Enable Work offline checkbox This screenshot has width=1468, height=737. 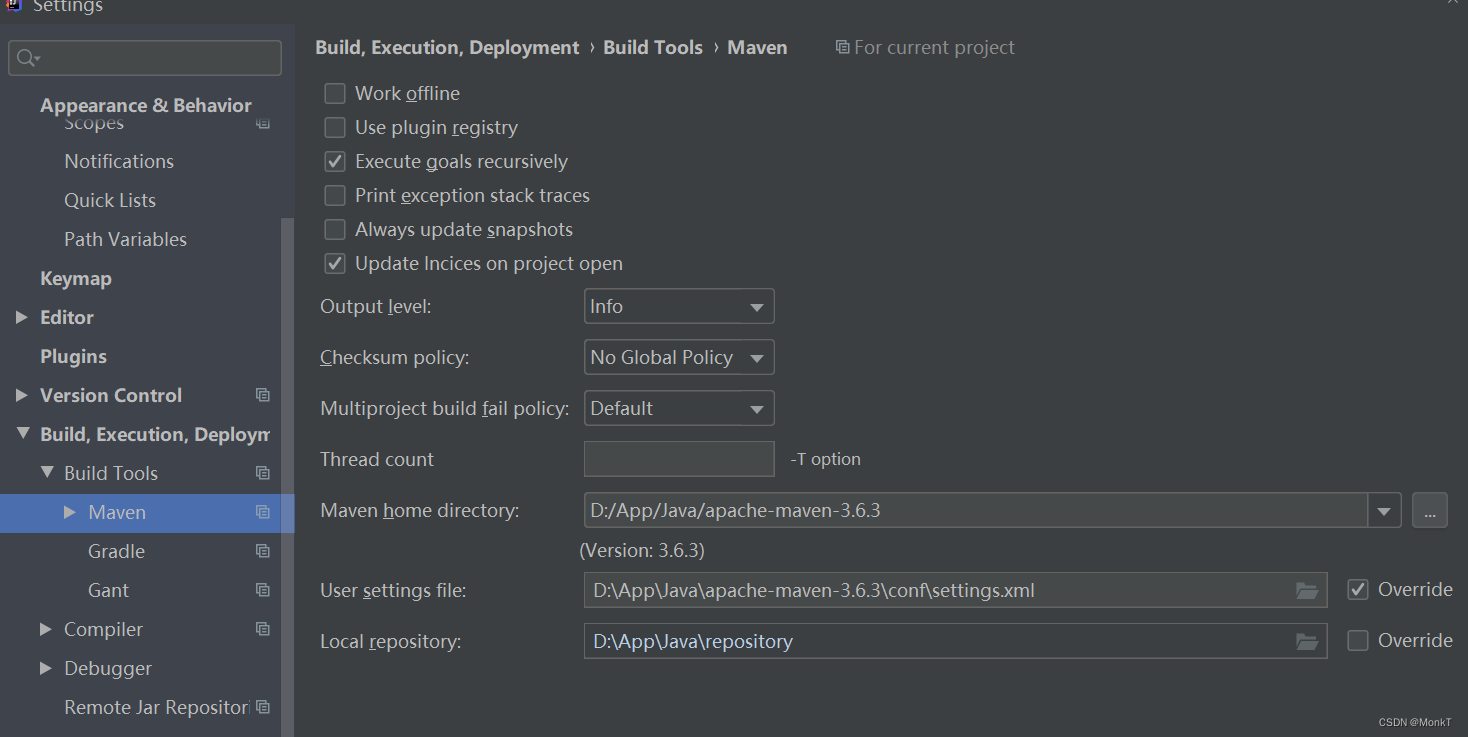(x=335, y=94)
